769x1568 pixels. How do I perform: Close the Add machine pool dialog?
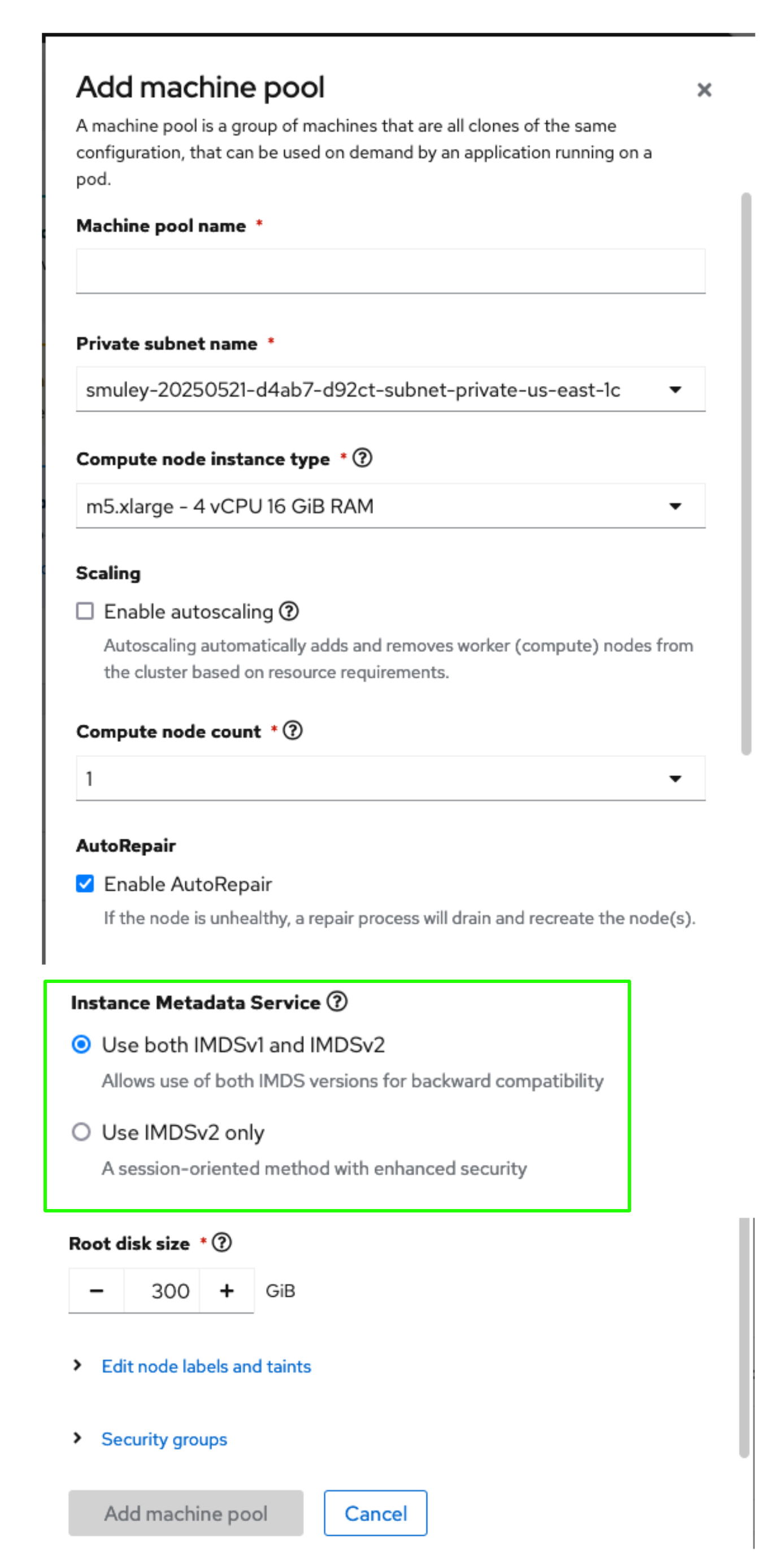point(704,90)
